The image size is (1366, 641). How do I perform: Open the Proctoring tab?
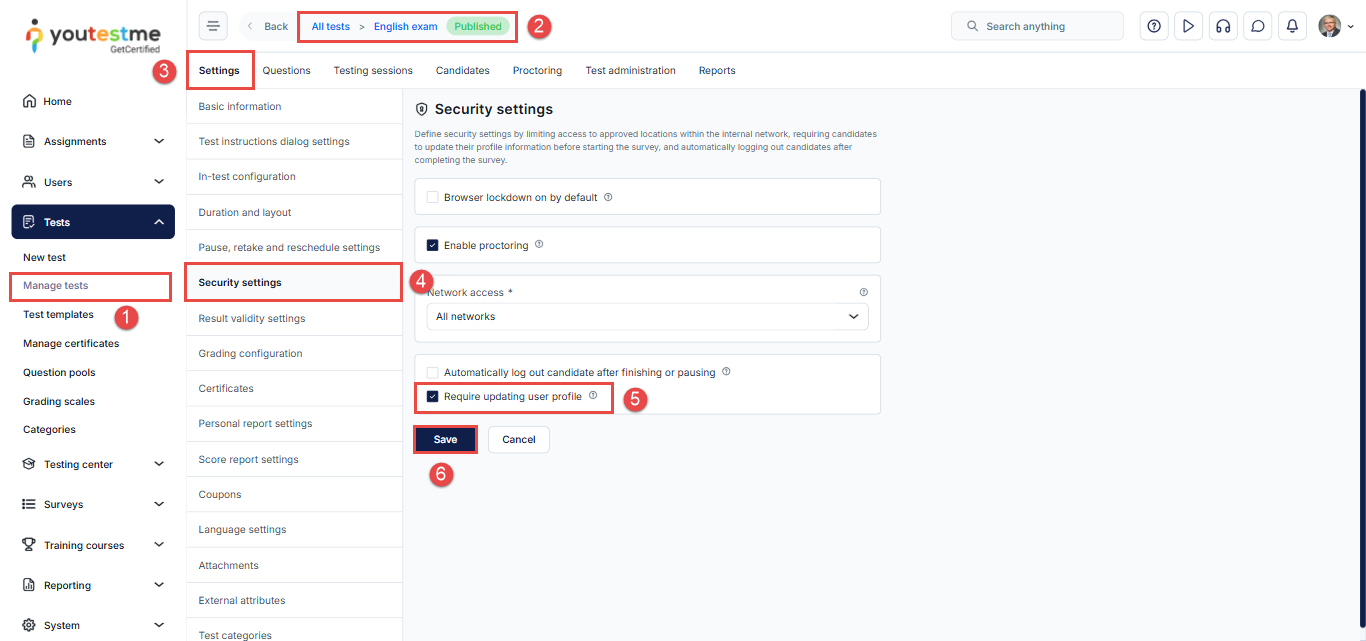coord(537,70)
